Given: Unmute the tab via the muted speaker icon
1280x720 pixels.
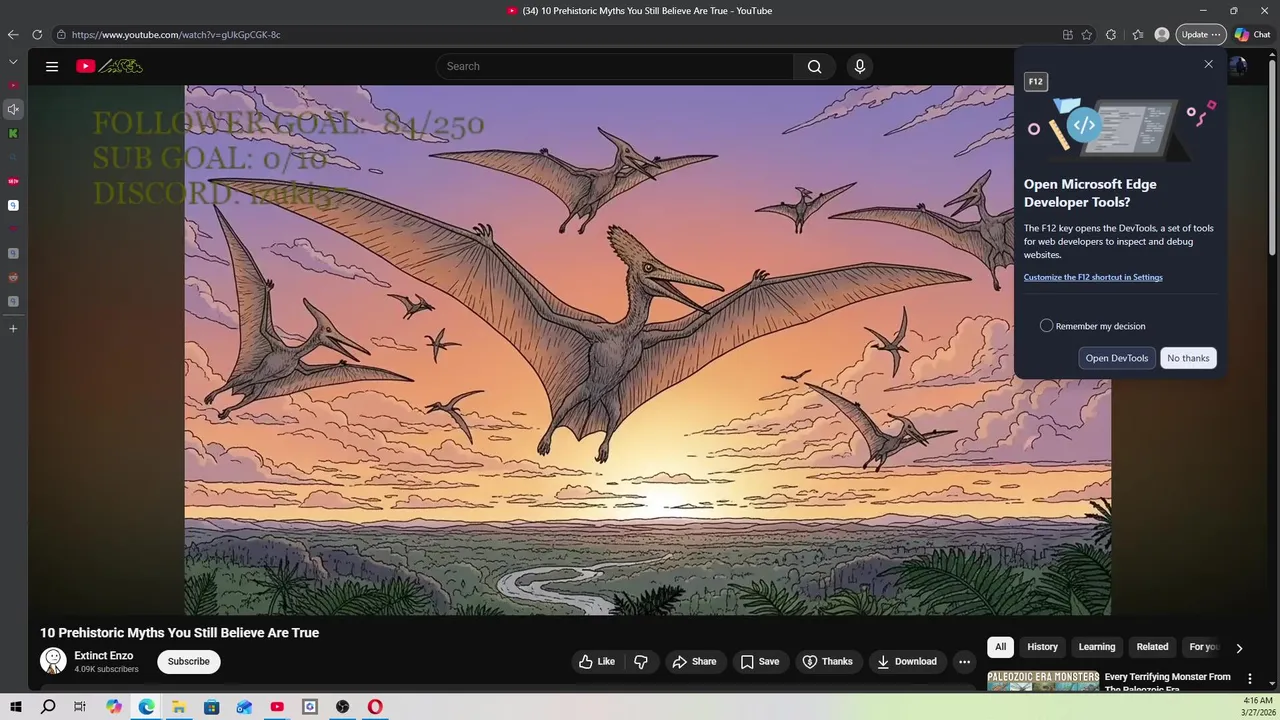Looking at the screenshot, I should coord(13,109).
